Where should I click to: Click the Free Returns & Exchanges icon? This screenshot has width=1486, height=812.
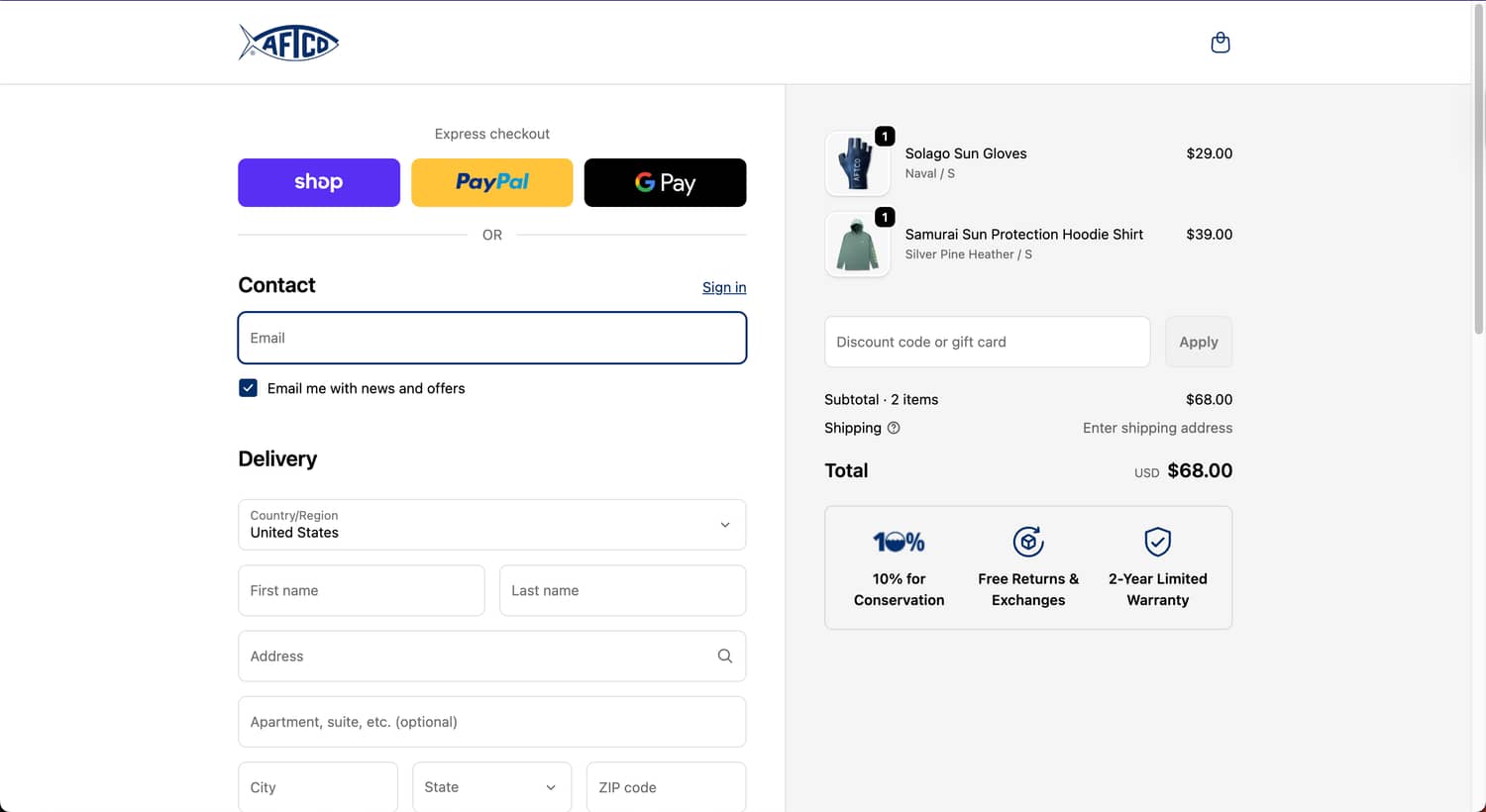[x=1027, y=541]
